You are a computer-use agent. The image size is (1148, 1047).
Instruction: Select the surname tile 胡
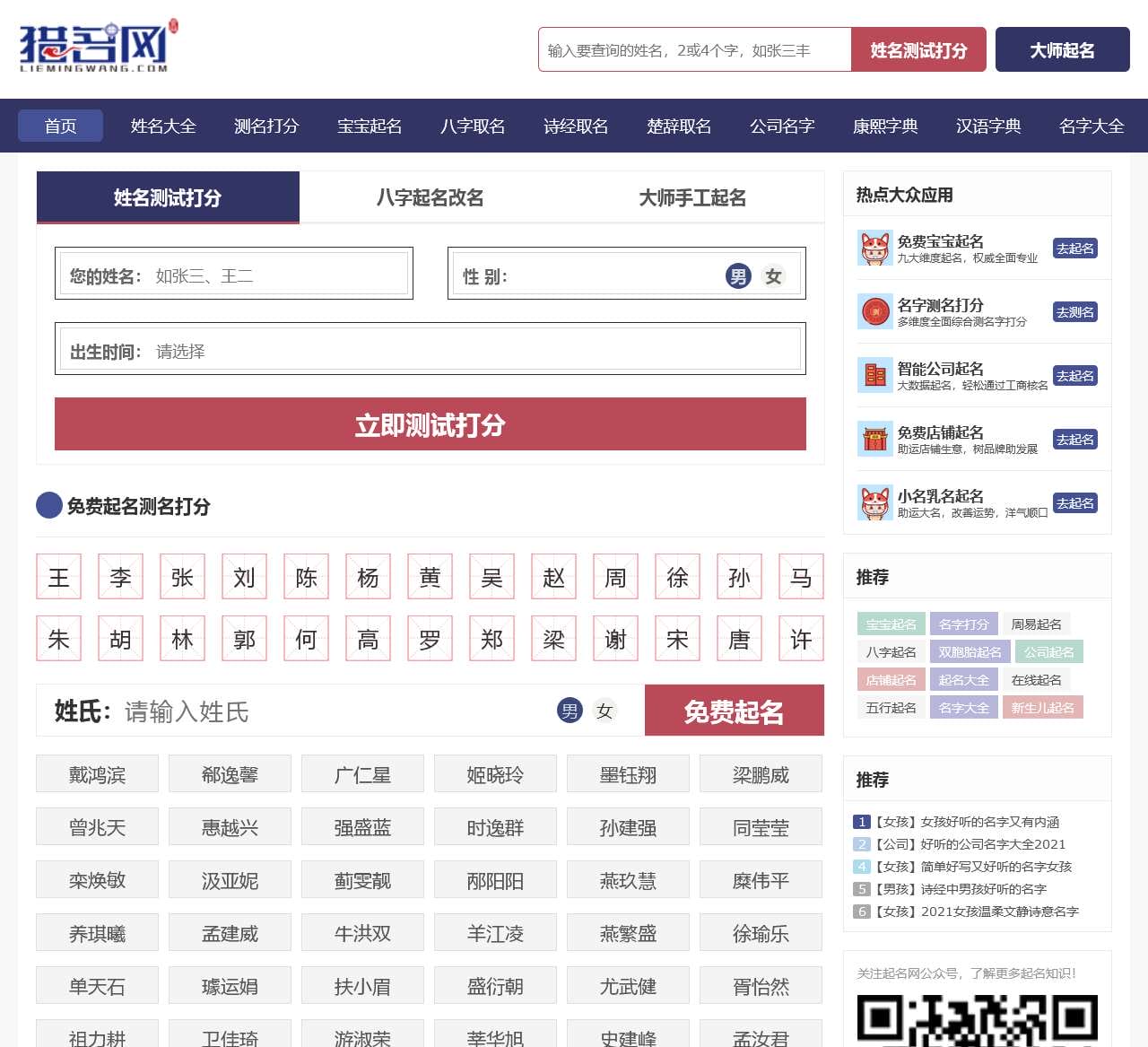click(120, 638)
